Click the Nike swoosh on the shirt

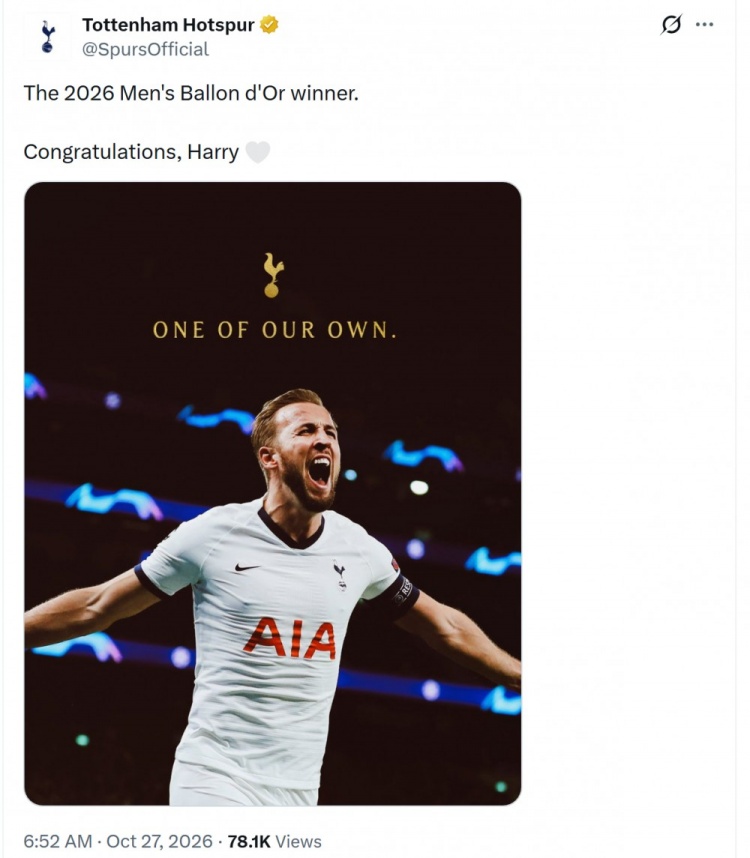point(247,567)
